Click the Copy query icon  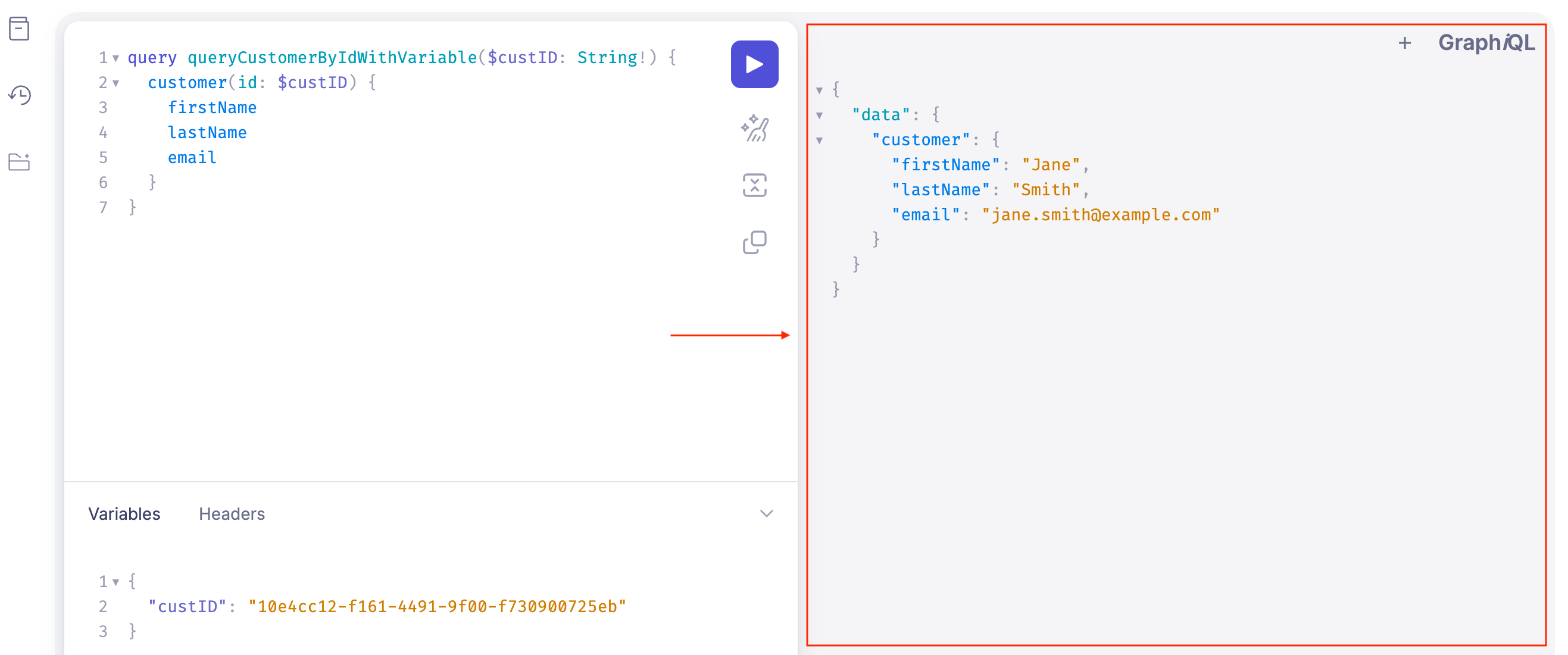pyautogui.click(x=754, y=242)
